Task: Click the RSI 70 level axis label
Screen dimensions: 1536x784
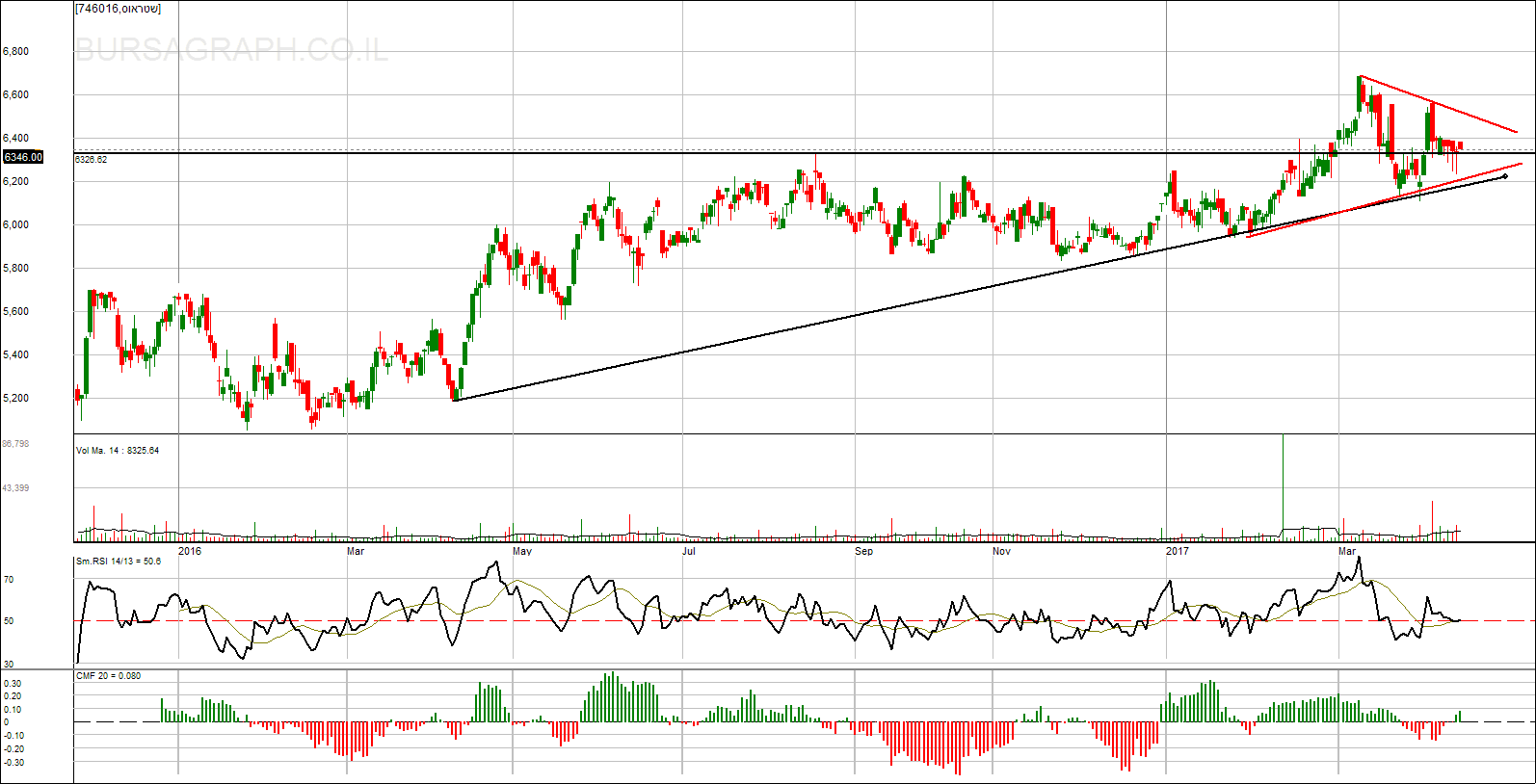Action: pyautogui.click(x=9, y=580)
